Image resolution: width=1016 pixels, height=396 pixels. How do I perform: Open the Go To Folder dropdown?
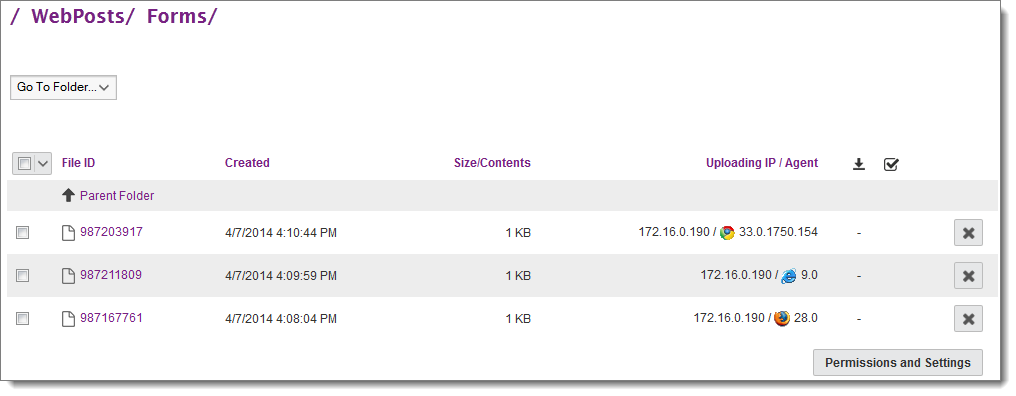64,87
